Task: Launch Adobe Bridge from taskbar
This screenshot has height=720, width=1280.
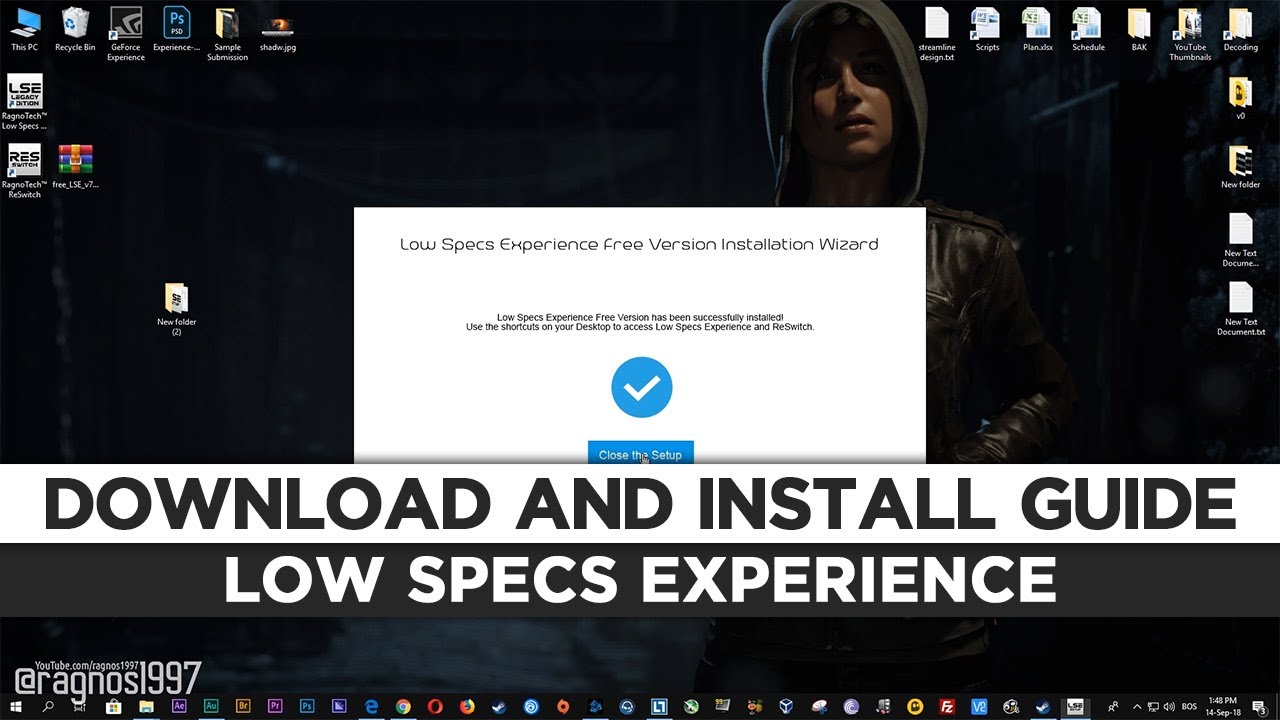Action: [243, 706]
